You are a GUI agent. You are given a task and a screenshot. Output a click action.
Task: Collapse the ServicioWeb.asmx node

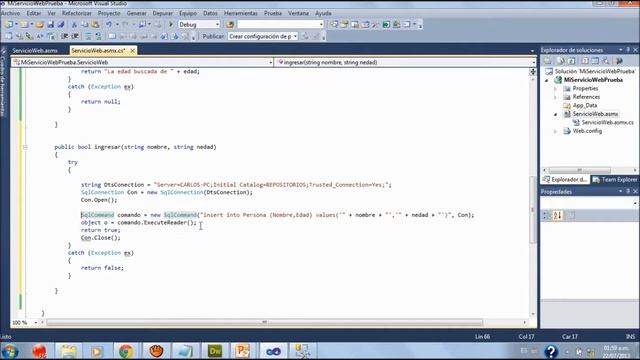(556, 115)
